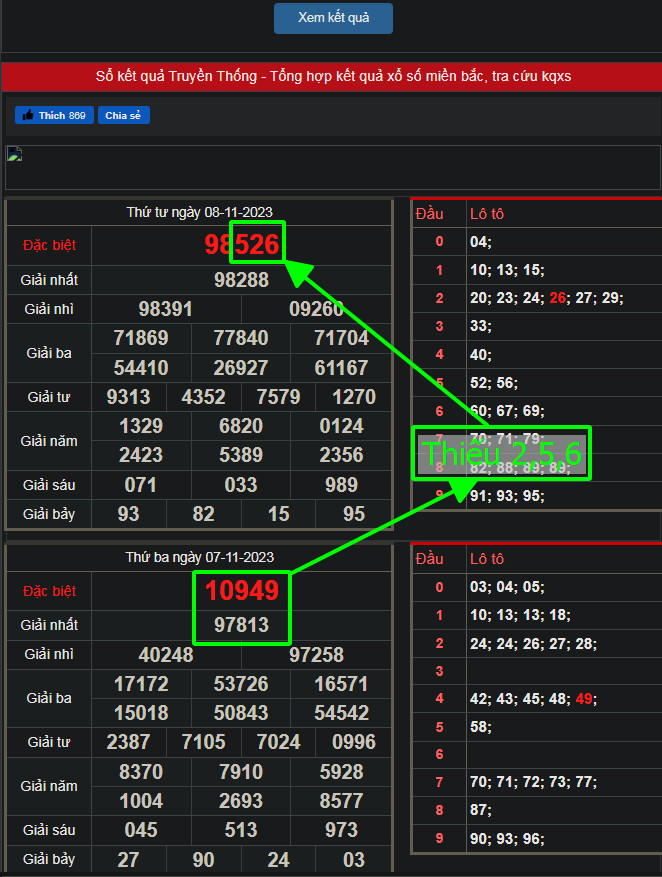Image resolution: width=662 pixels, height=877 pixels.
Task: Select the Giải bảy number 27
Action: click(129, 860)
